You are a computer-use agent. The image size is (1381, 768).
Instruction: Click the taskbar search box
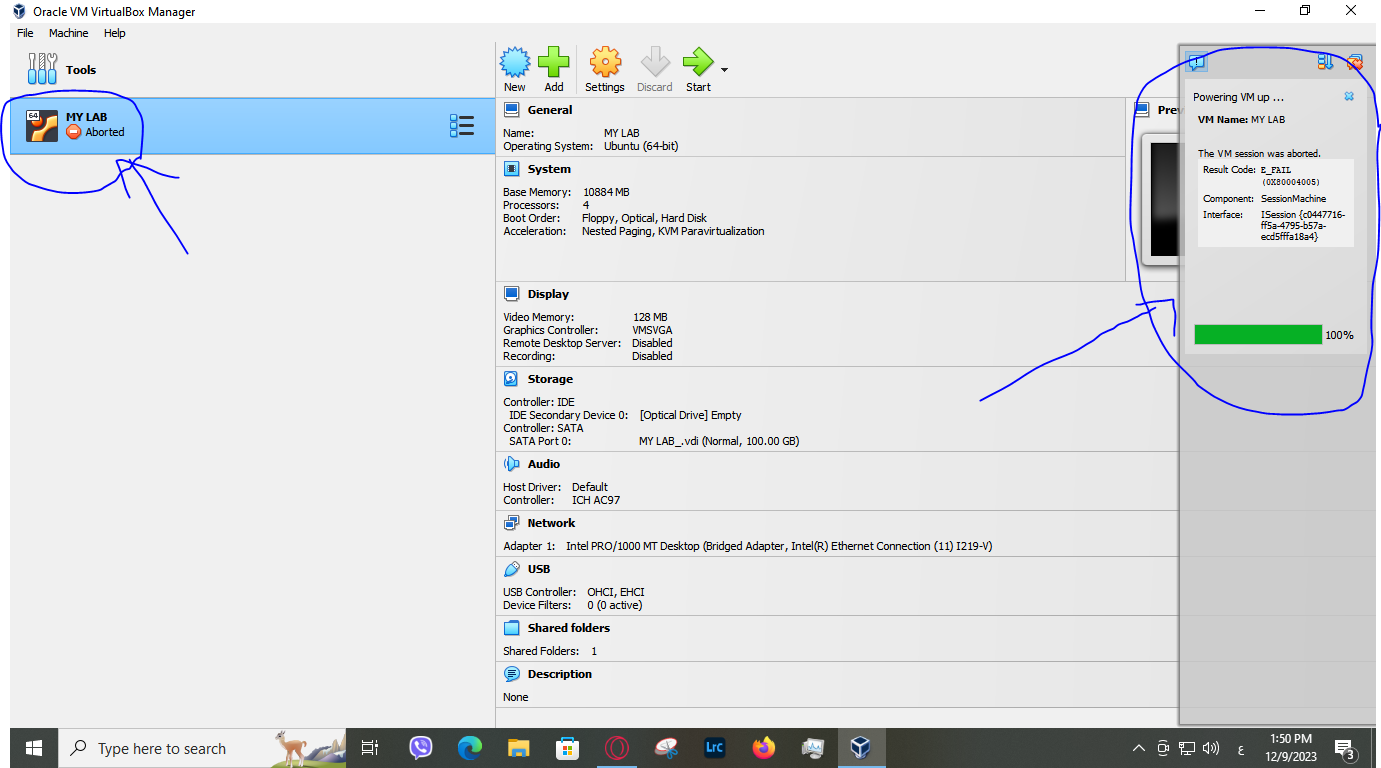201,748
